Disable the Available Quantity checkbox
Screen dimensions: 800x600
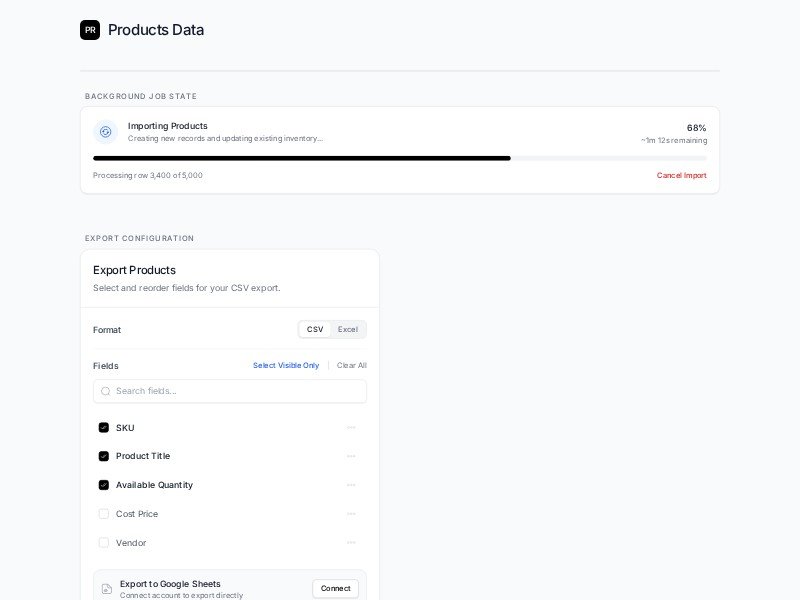104,485
